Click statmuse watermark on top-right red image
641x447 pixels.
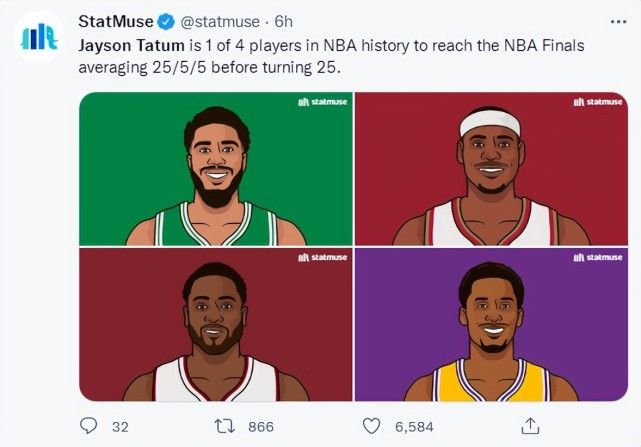[598, 102]
